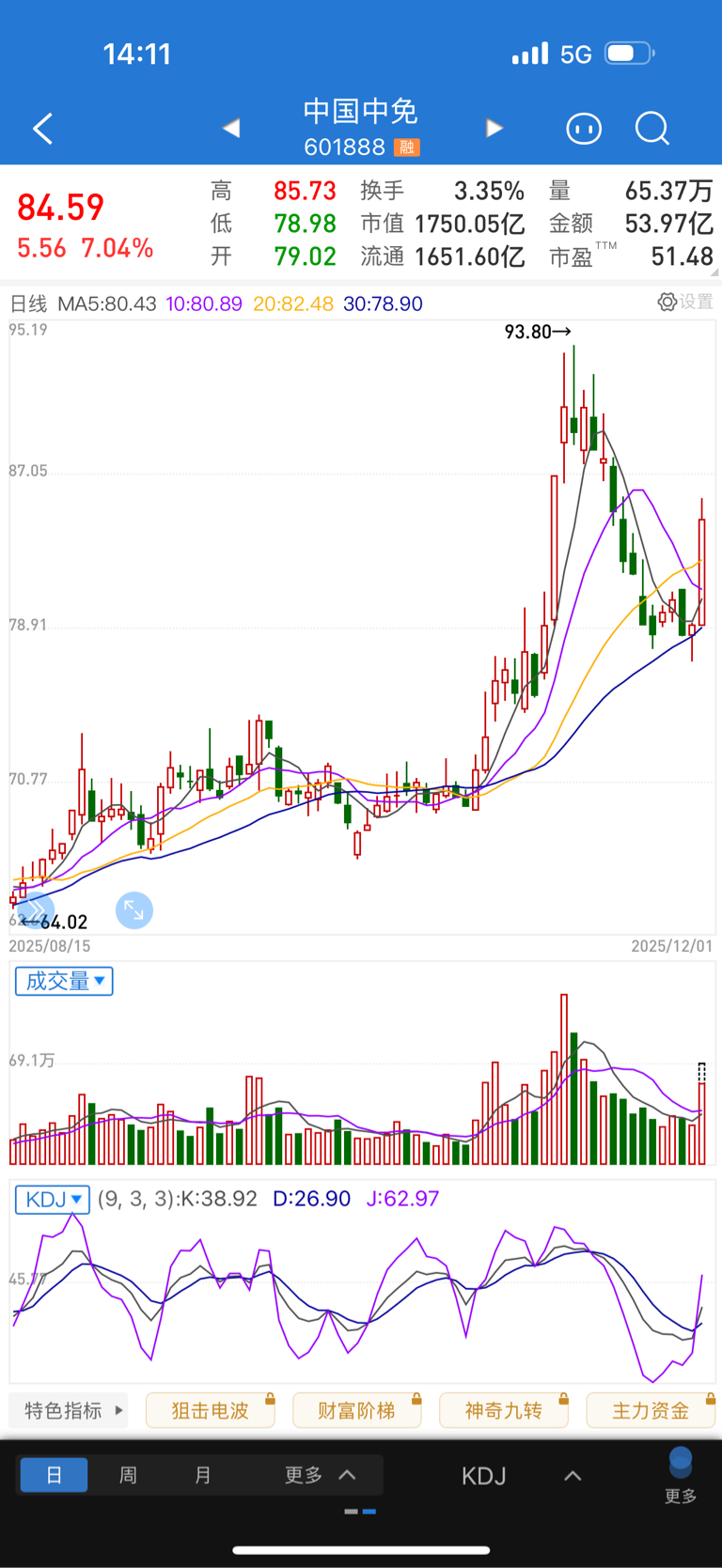The height and width of the screenshot is (1568, 722).
Task: Expand 特色指标 list arrow
Action: [118, 1410]
